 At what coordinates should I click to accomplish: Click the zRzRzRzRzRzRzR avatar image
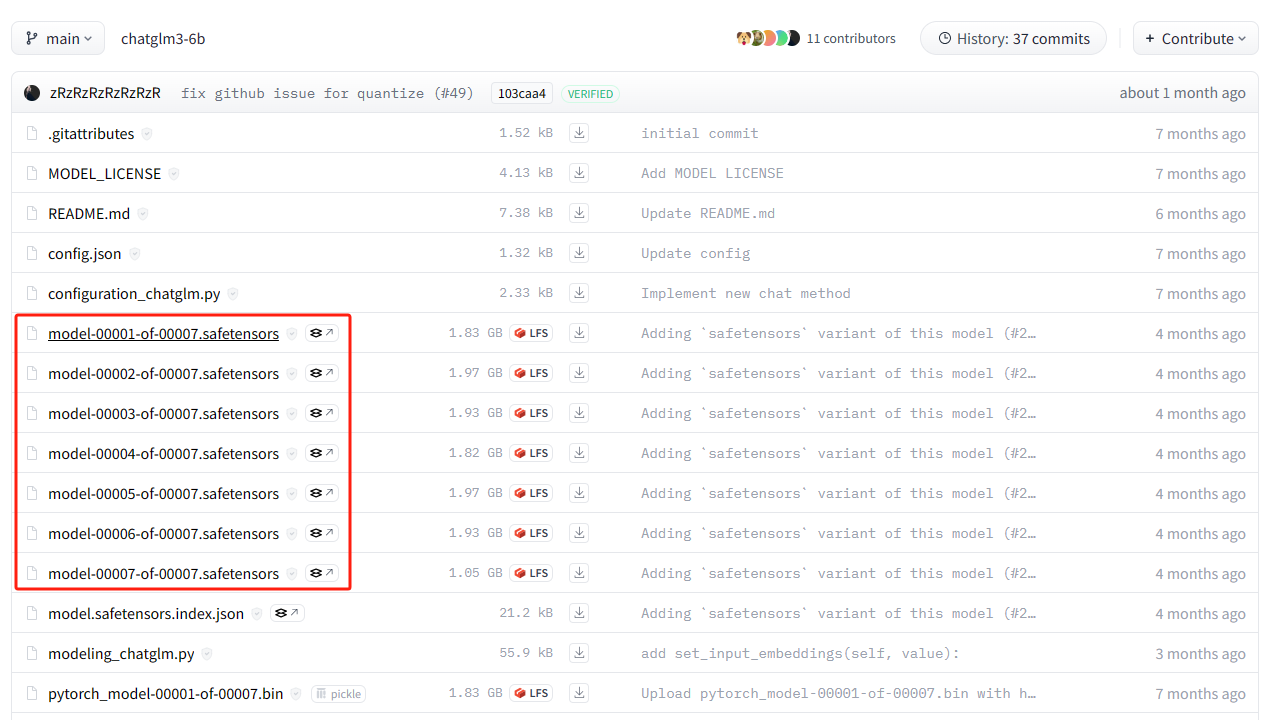click(x=32, y=93)
